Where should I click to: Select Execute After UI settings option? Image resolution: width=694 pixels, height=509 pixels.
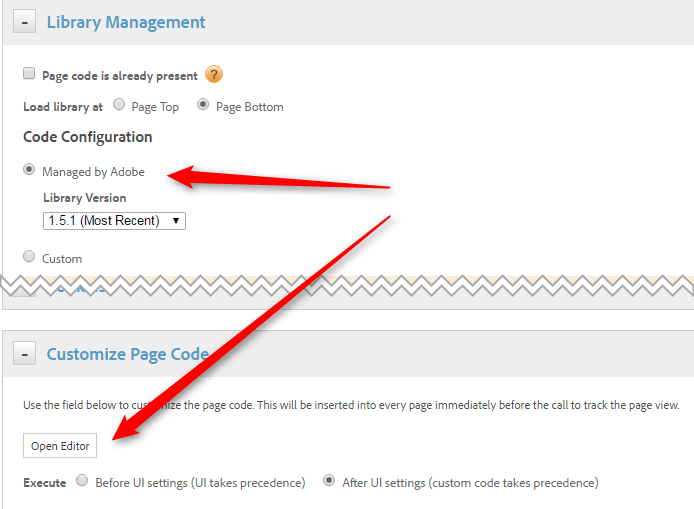329,481
